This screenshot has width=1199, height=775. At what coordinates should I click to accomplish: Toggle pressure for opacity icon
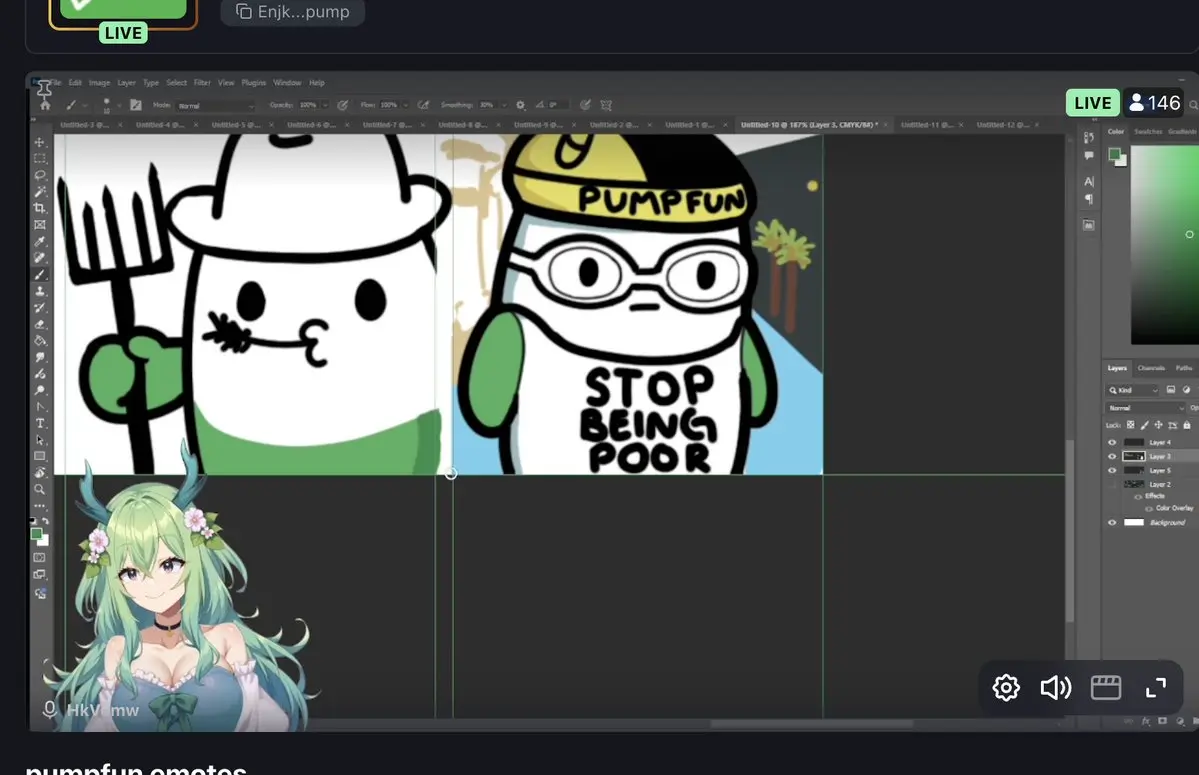pos(343,105)
